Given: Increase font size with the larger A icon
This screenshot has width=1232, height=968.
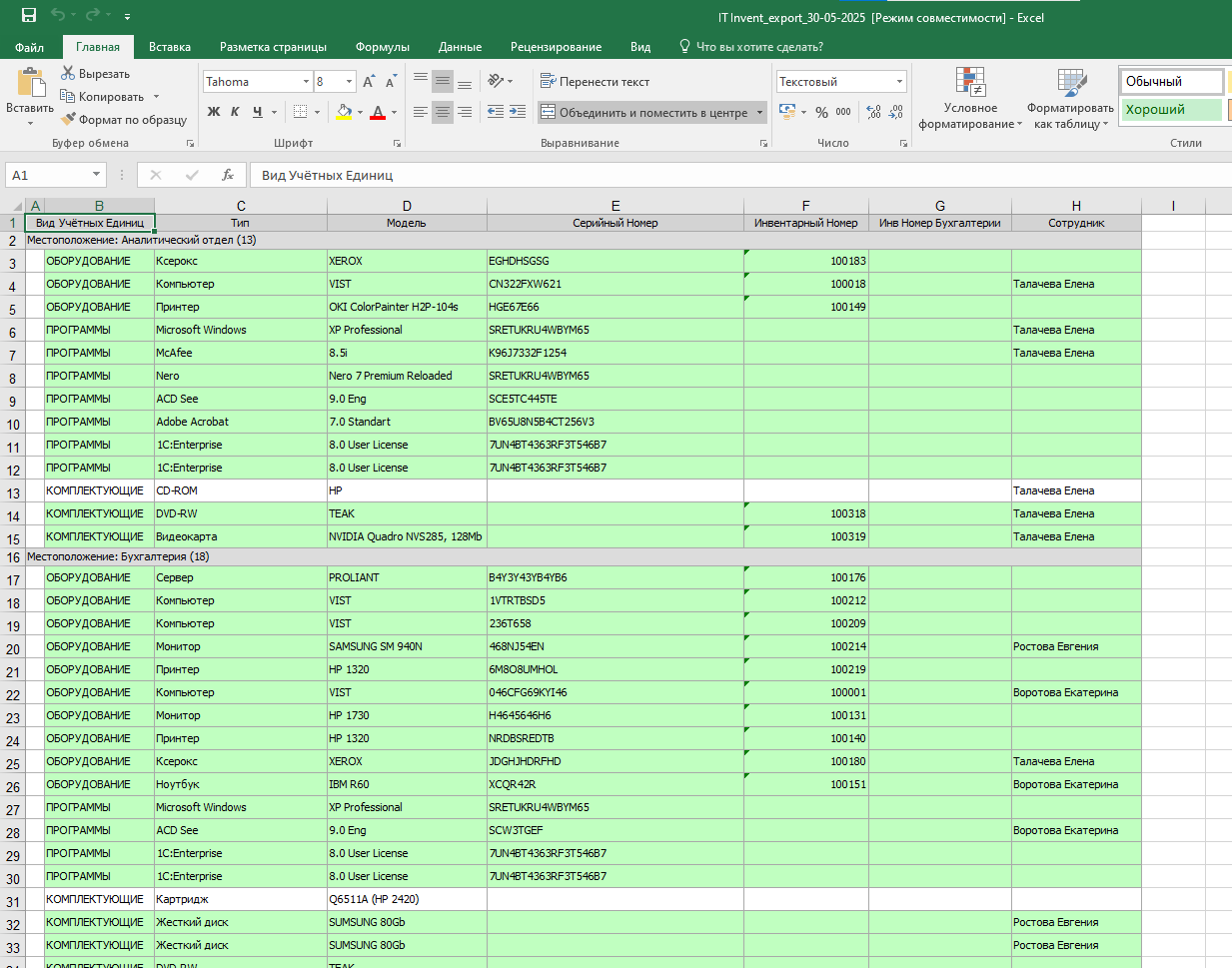Looking at the screenshot, I should pos(369,82).
